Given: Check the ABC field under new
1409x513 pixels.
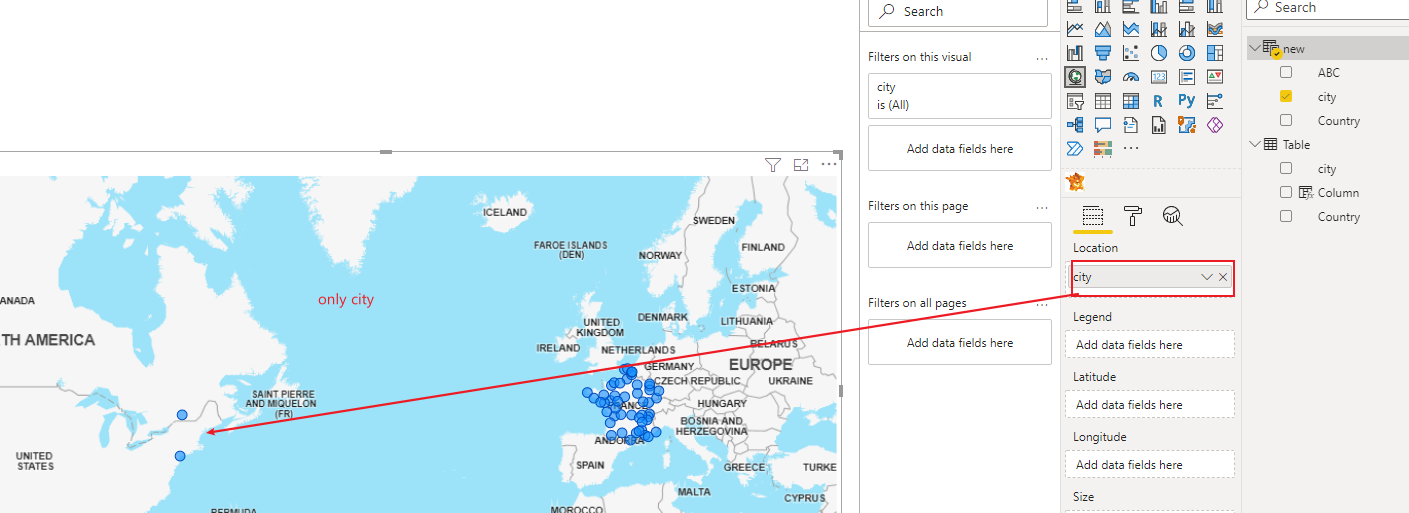Looking at the screenshot, I should pyautogui.click(x=1286, y=72).
